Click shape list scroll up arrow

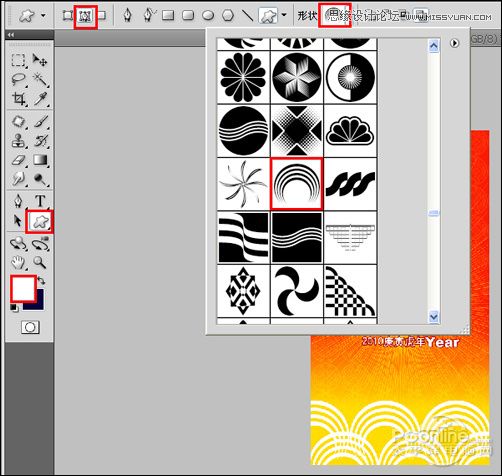pos(433,46)
